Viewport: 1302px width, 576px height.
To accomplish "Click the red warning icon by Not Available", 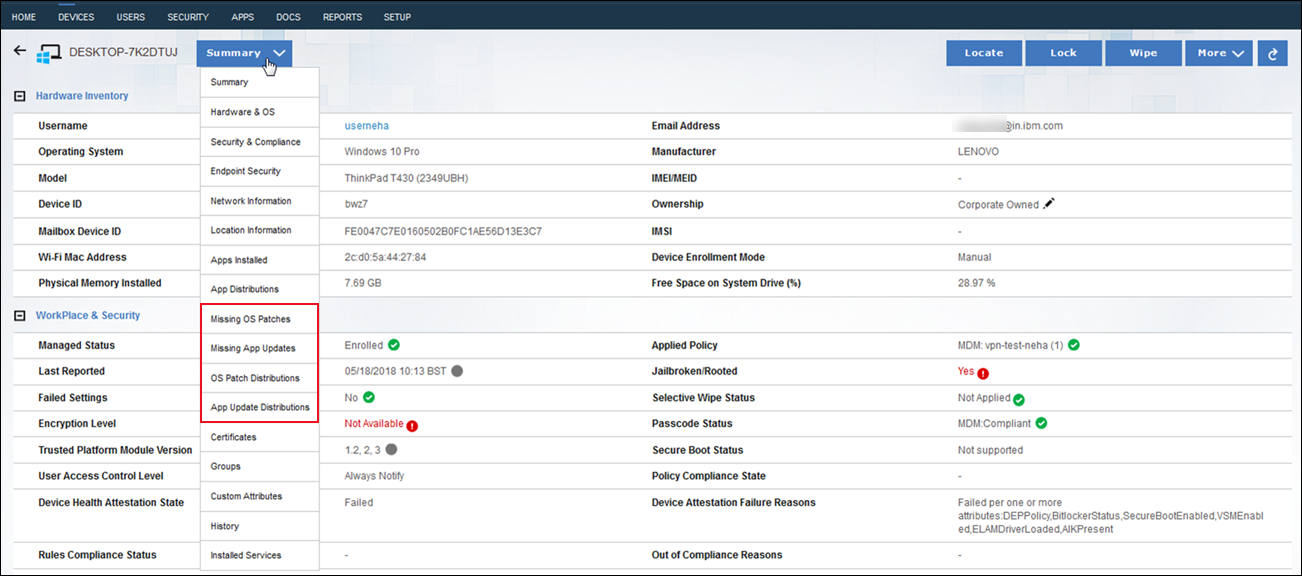I will [x=412, y=425].
